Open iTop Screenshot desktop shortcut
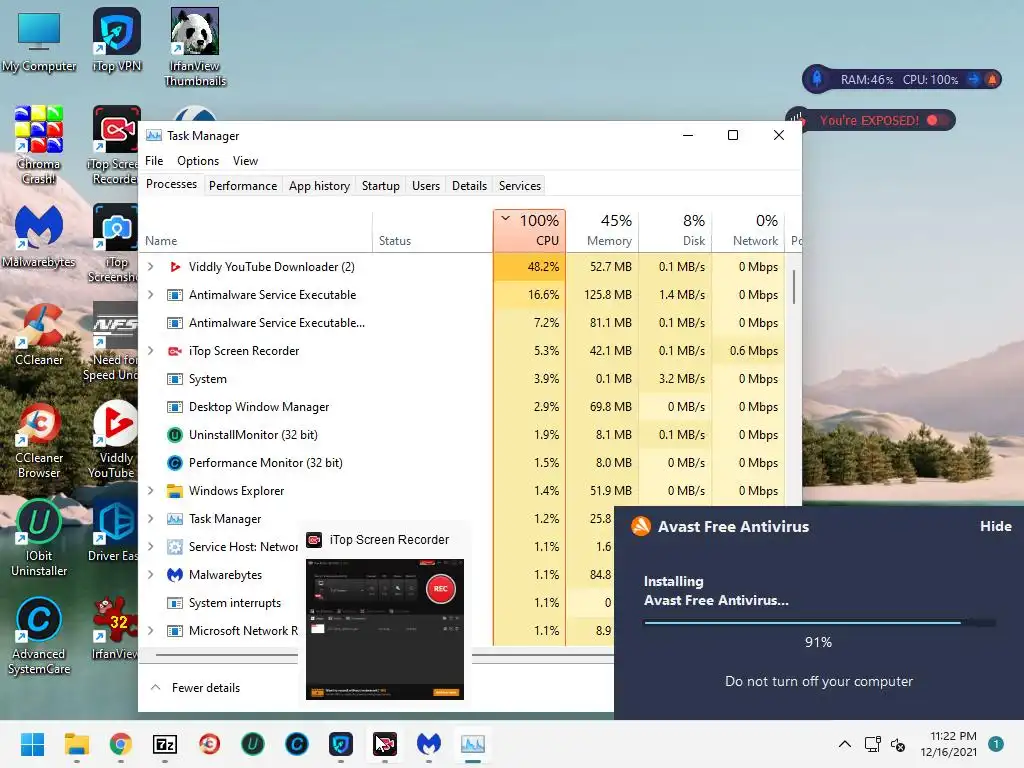This screenshot has width=1024, height=768. point(115,244)
